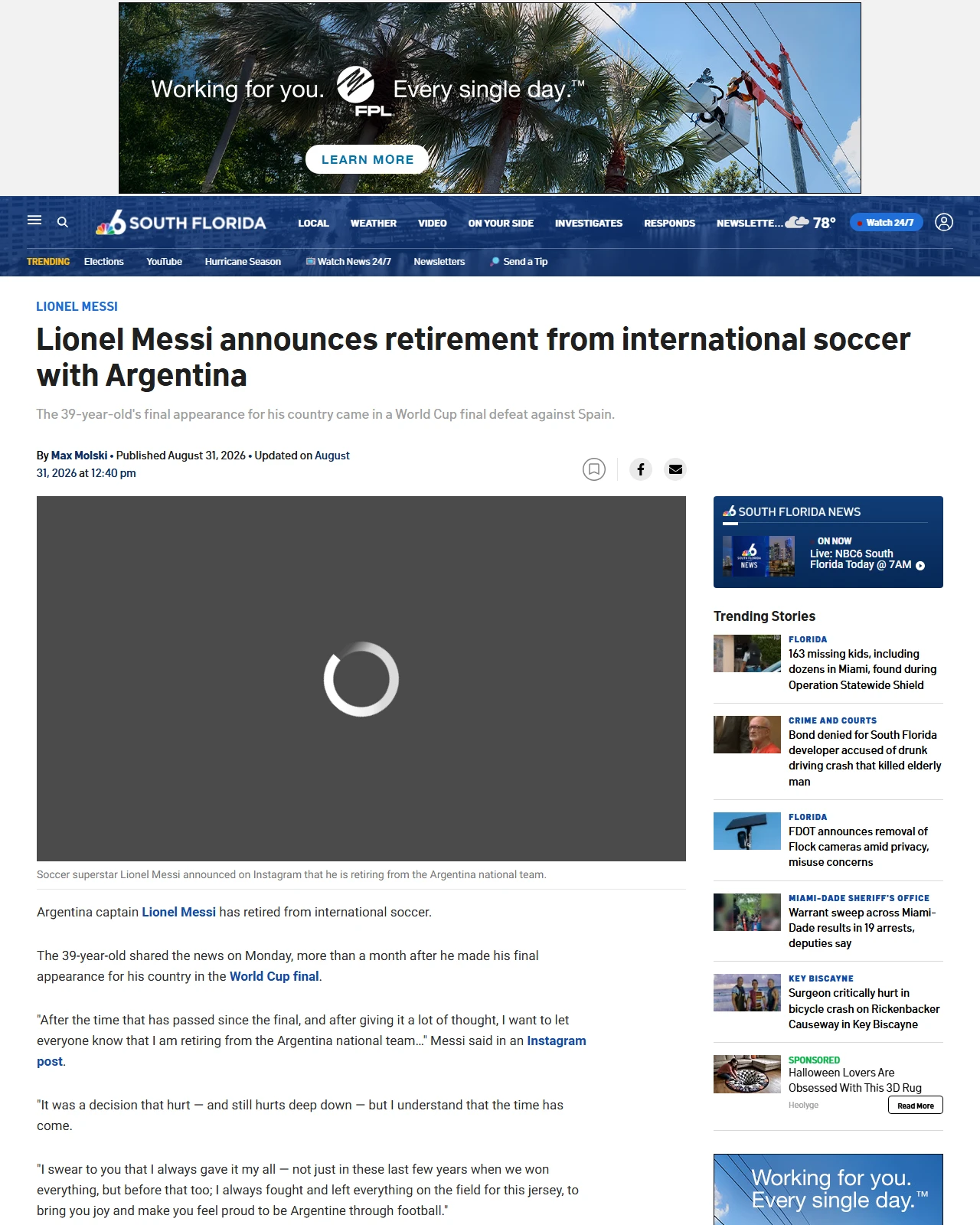
Task: Open the user account profile icon
Action: [x=944, y=222]
